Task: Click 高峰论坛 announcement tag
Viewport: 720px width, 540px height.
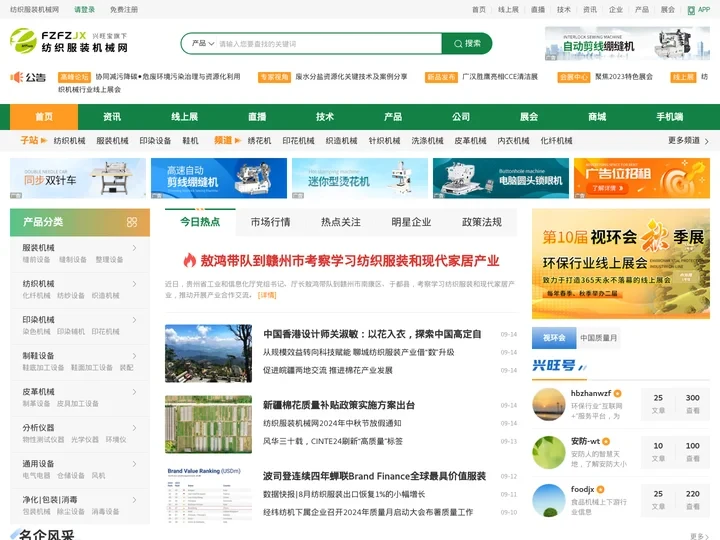Action: [74, 77]
